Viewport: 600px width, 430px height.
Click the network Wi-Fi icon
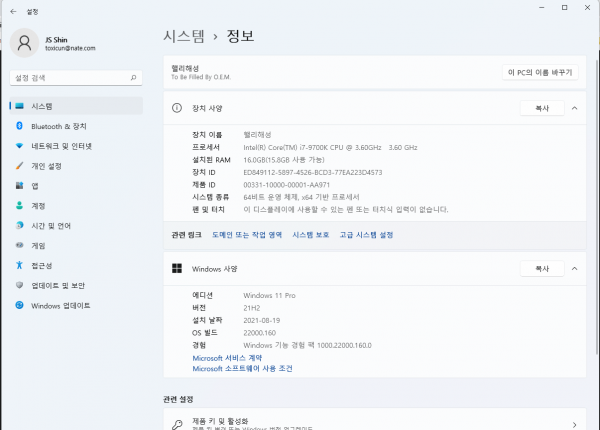pos(20,146)
